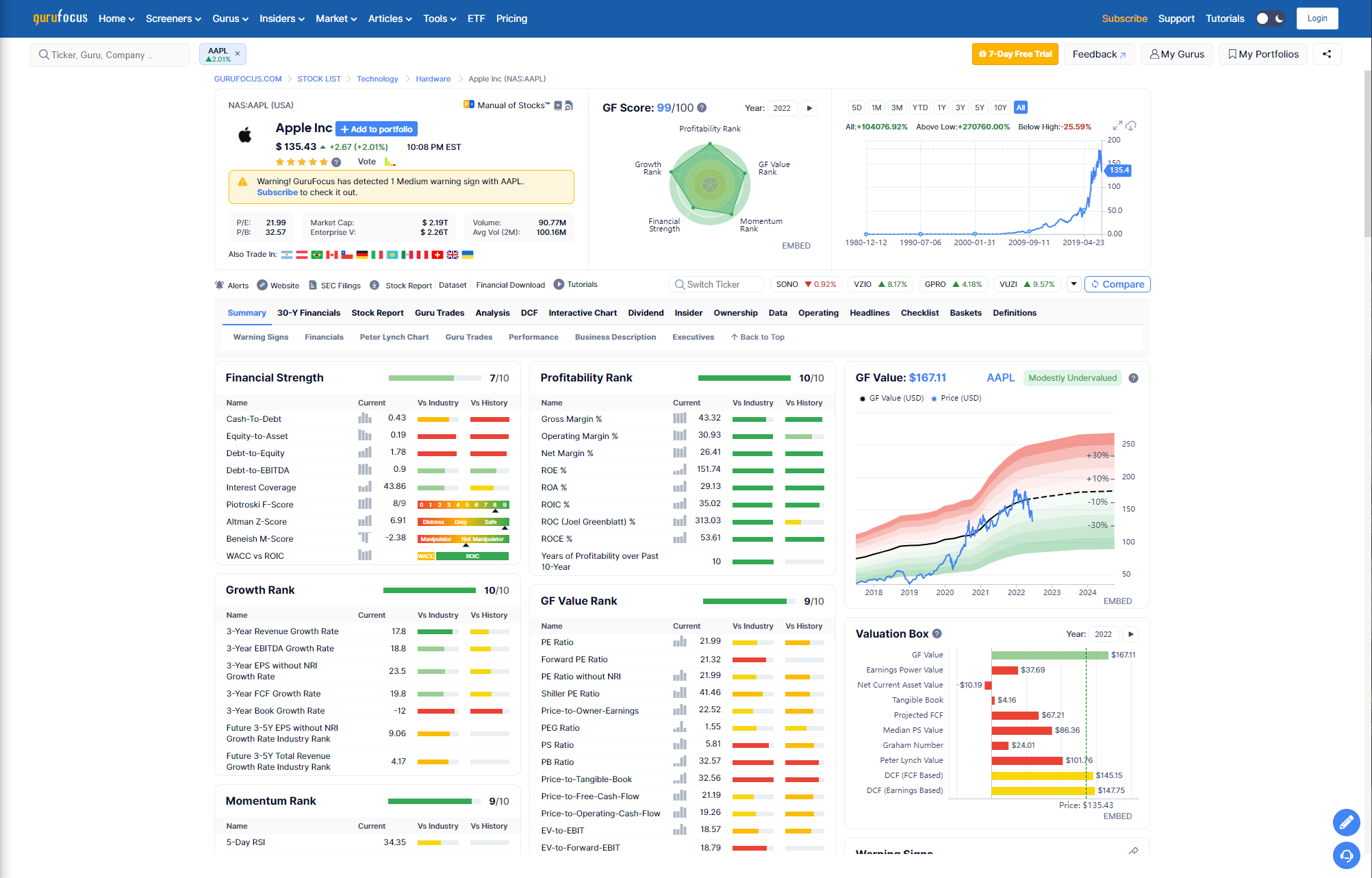The width and height of the screenshot is (1372, 878).
Task: Open the blue pencil edit floating button
Action: pos(1346,822)
